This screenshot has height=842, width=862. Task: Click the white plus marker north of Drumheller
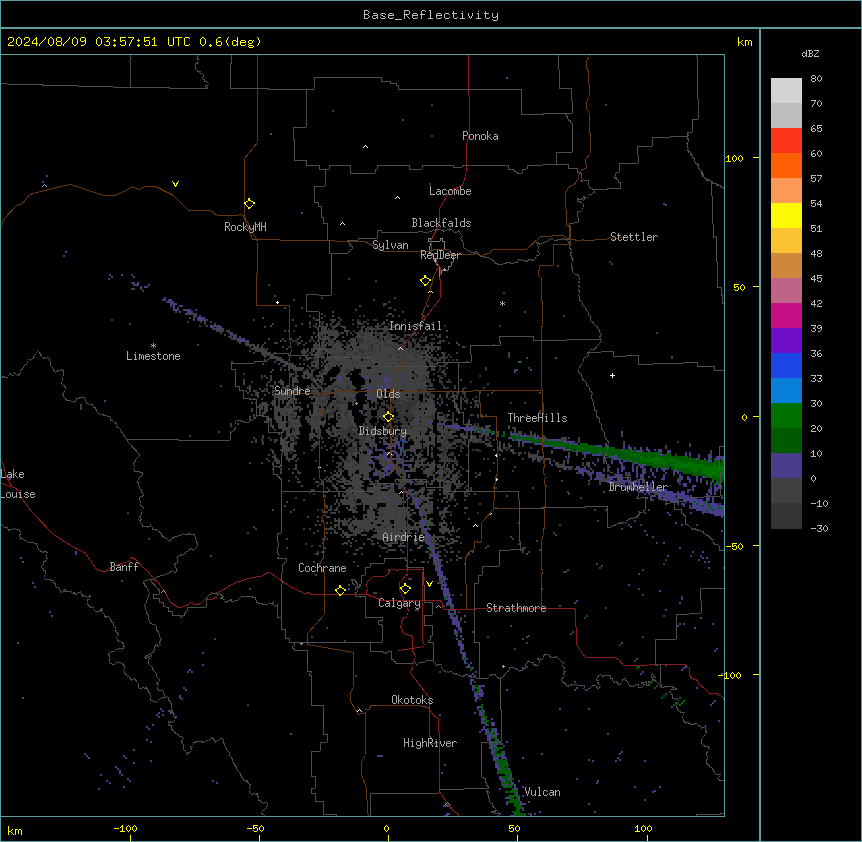coord(612,375)
